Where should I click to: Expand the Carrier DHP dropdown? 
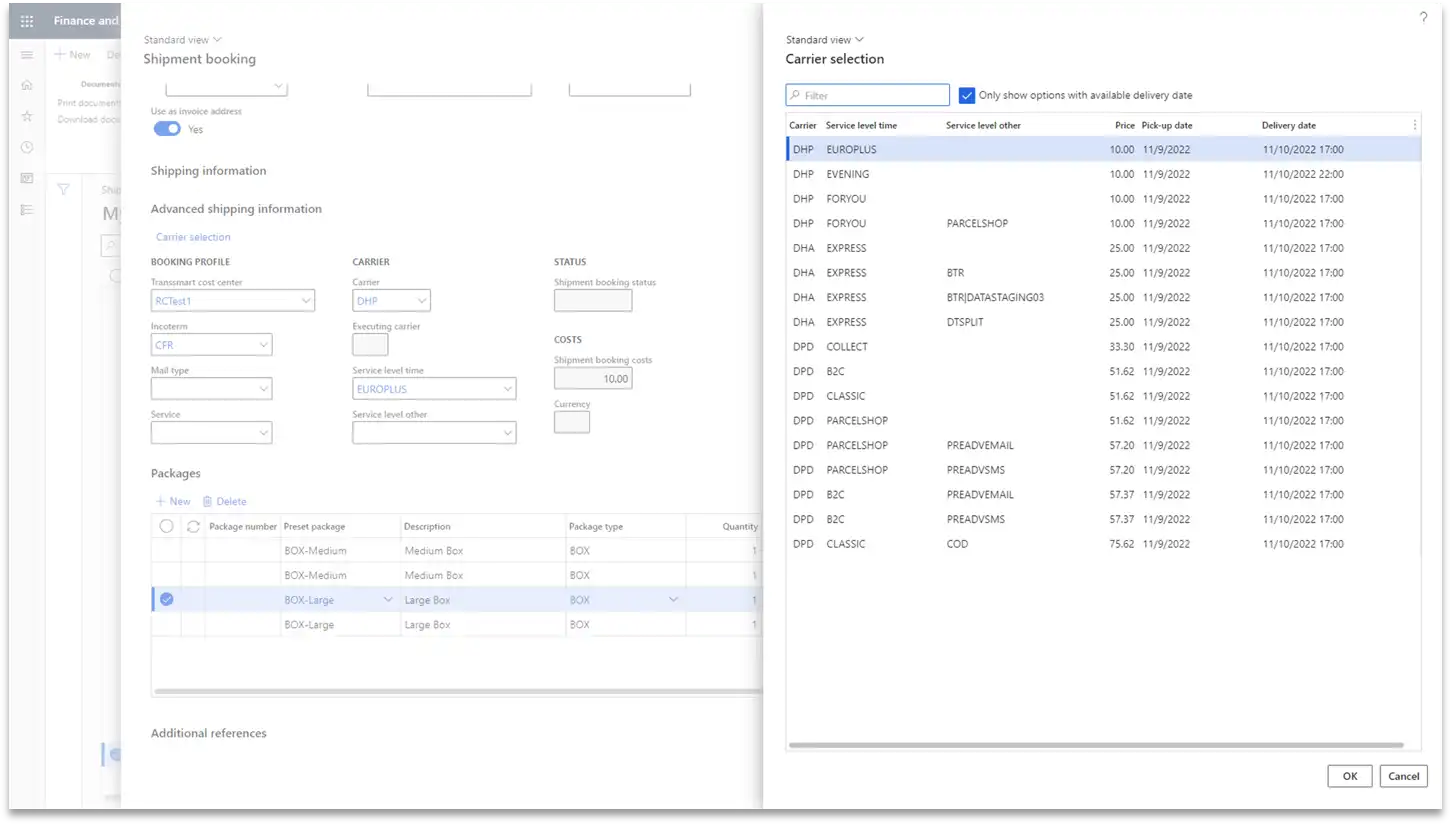click(x=421, y=301)
